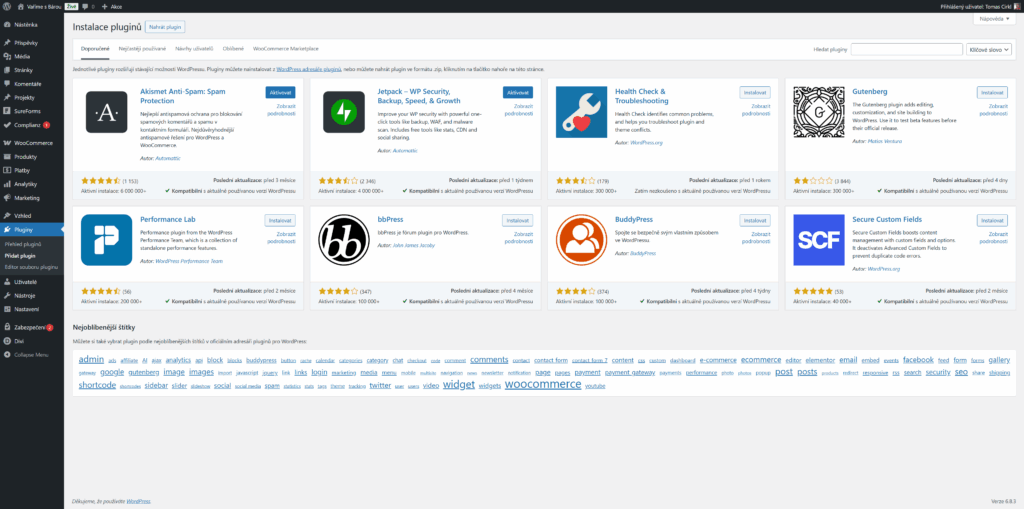Install the BuddyPress plugin
The image size is (1024, 509).
(755, 220)
